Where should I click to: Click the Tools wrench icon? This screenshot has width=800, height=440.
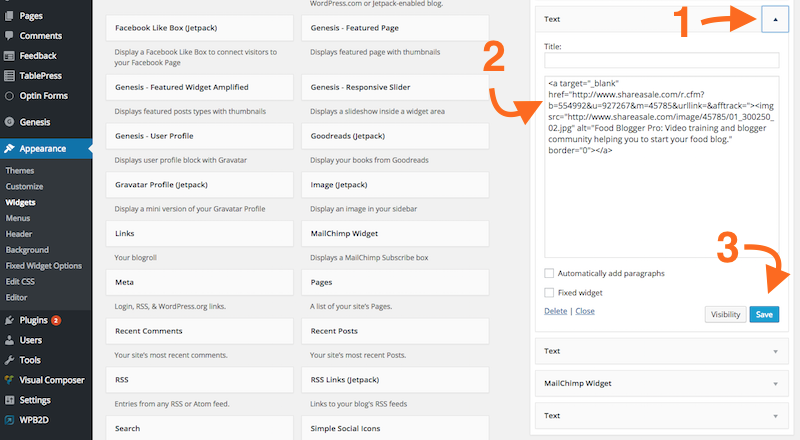pyautogui.click(x=9, y=360)
